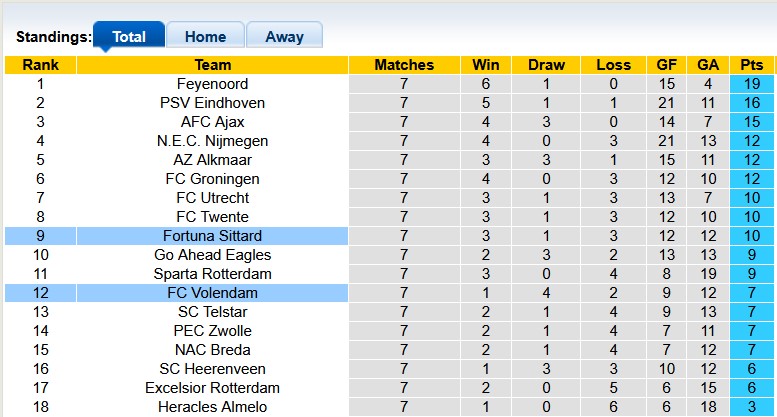
Task: Open the AZ Alkmaar team entry
Action: (x=212, y=160)
